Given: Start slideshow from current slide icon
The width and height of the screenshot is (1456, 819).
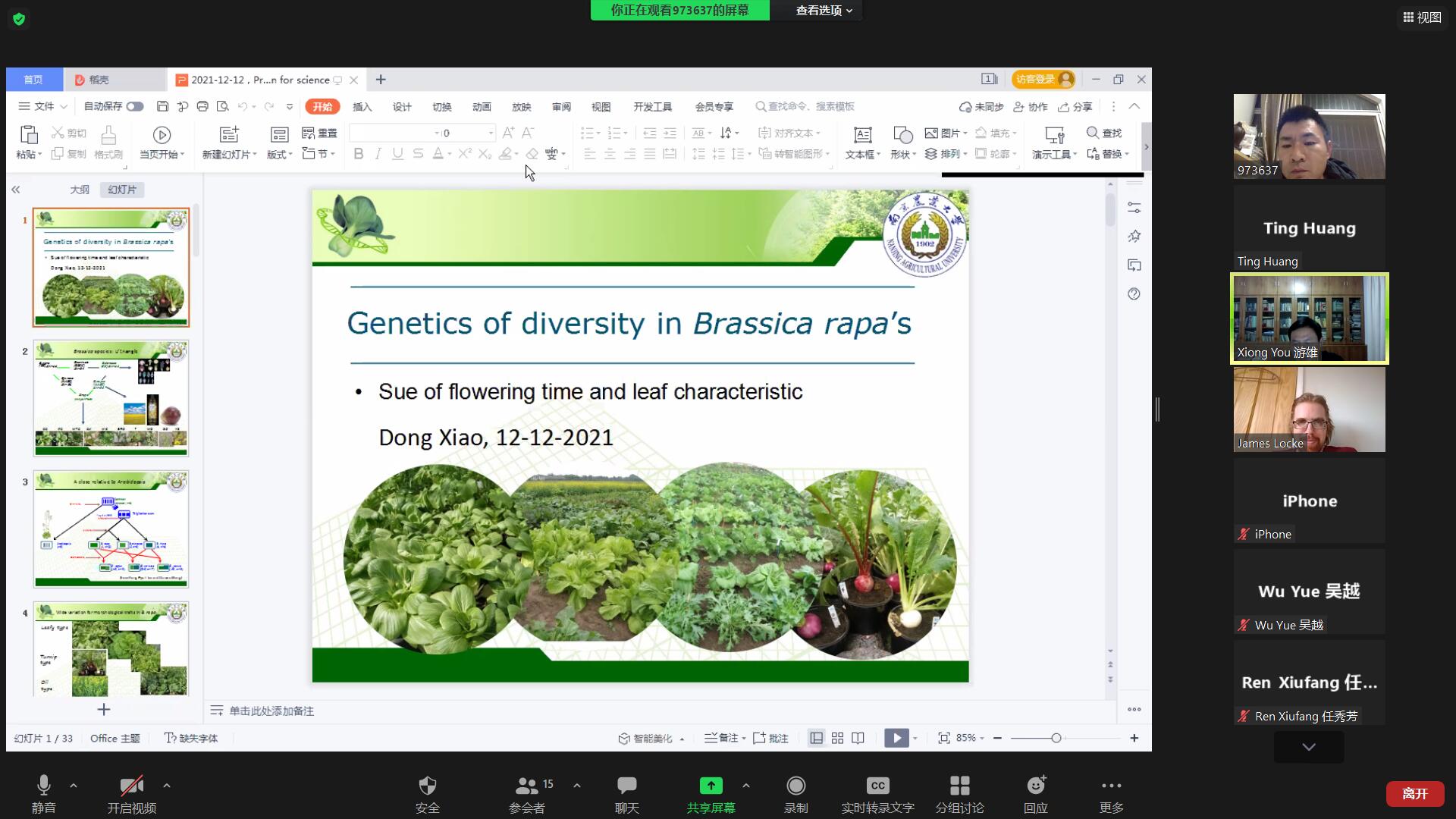Looking at the screenshot, I should click(161, 136).
